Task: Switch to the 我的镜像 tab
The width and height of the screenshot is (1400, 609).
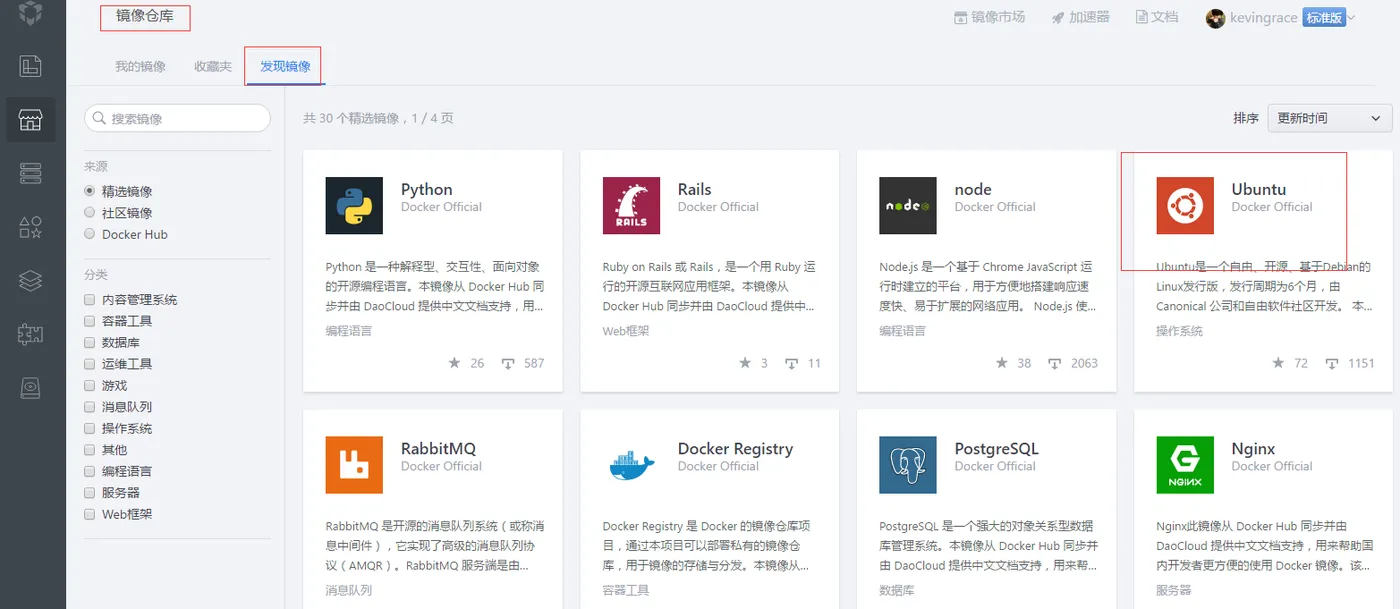Action: click(x=140, y=67)
